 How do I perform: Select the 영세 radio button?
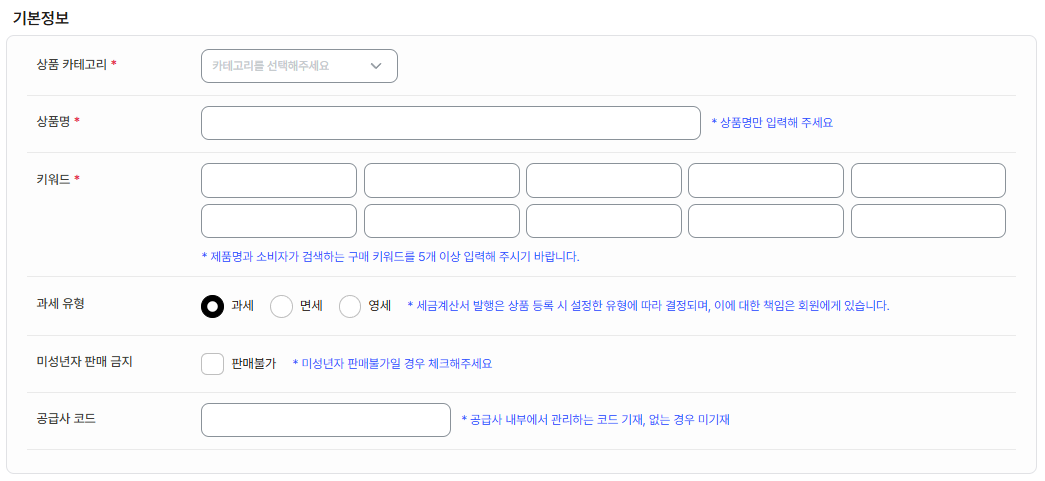[350, 306]
